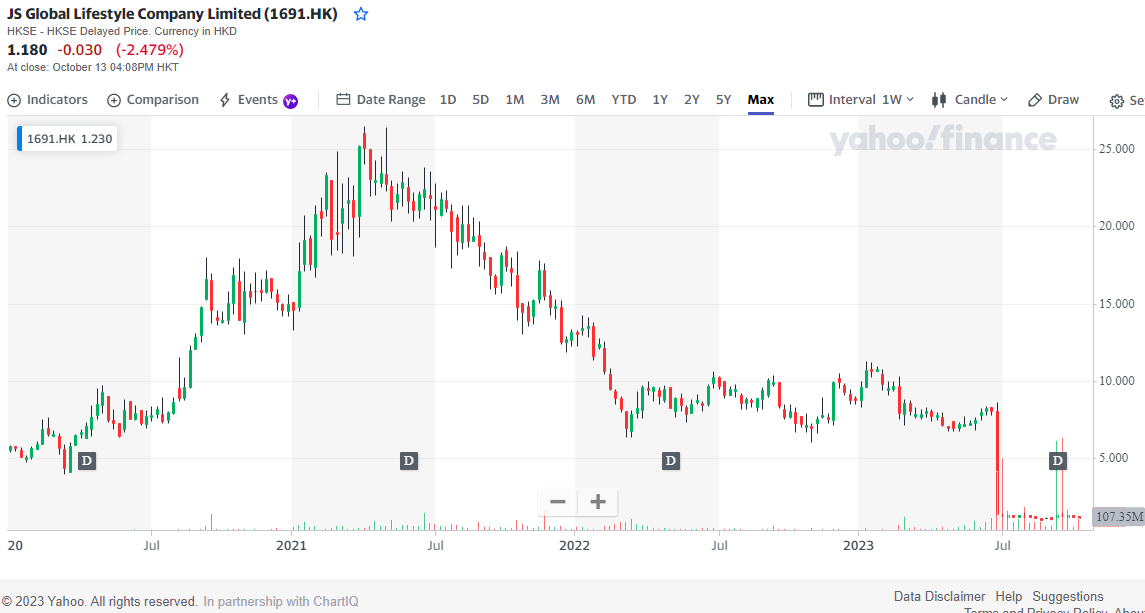Click the Candle chart icon
The height and width of the screenshot is (613, 1145).
click(x=939, y=100)
